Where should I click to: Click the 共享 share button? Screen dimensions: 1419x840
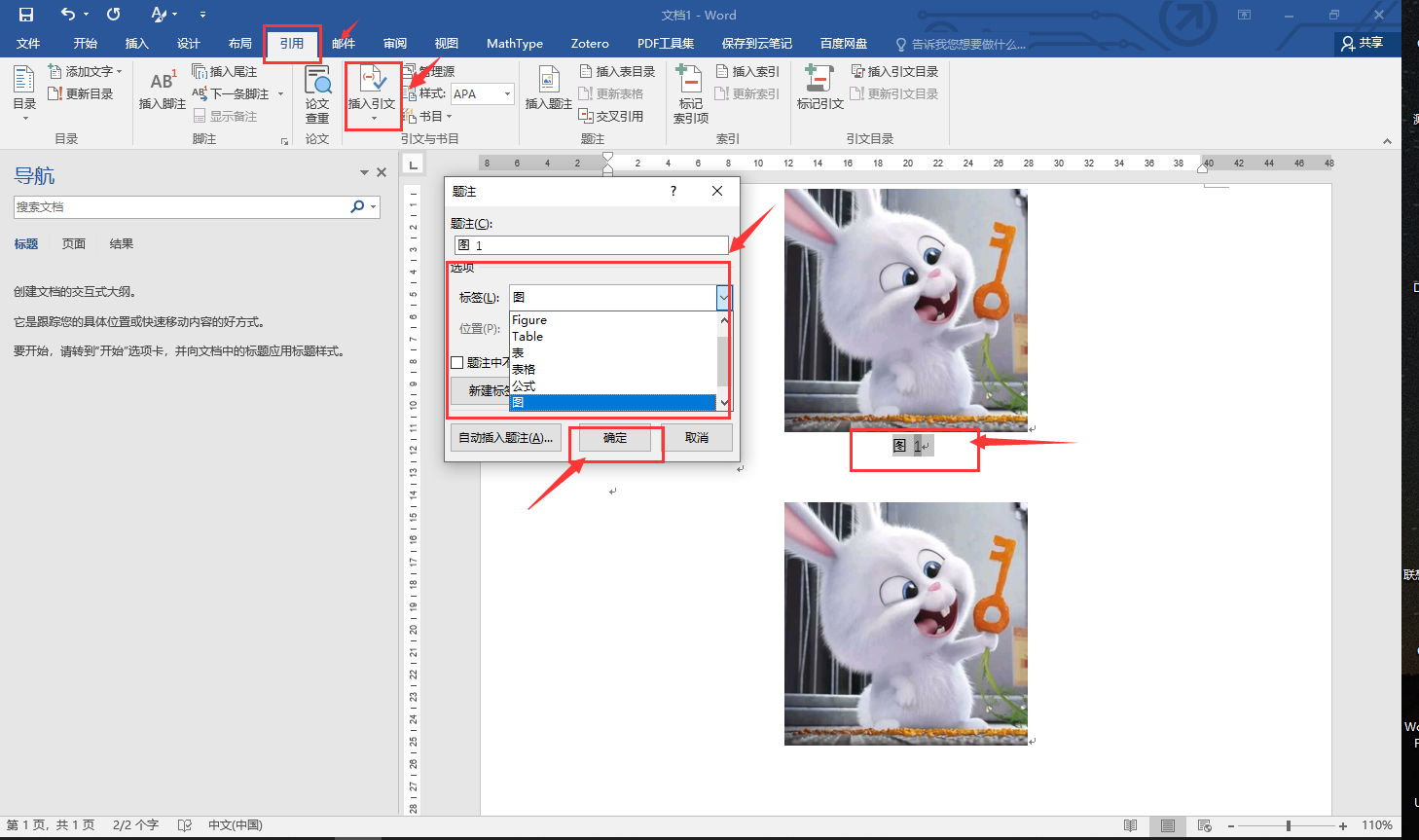click(1363, 43)
